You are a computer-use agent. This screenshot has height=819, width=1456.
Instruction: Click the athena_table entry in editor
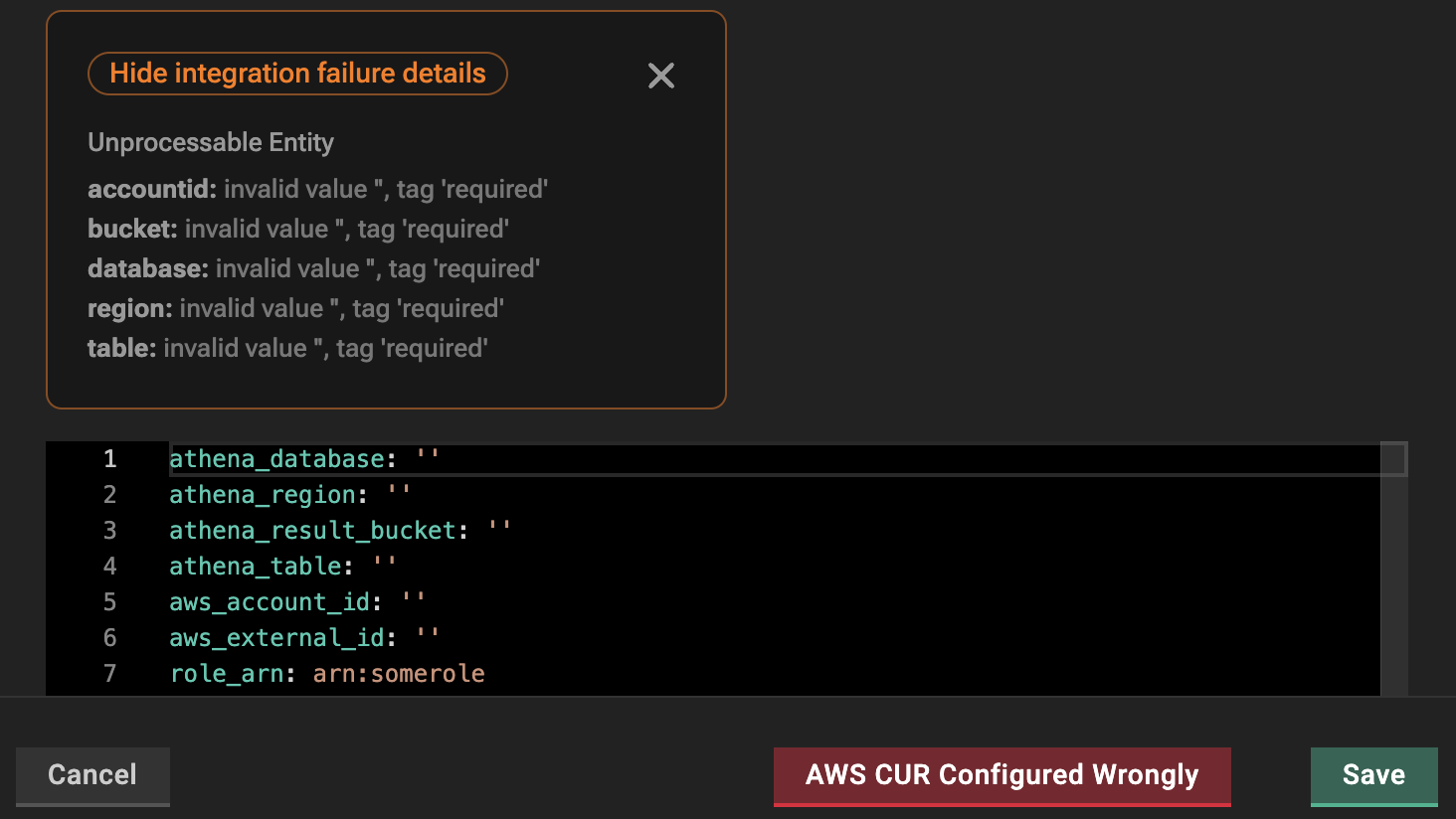click(x=256, y=567)
